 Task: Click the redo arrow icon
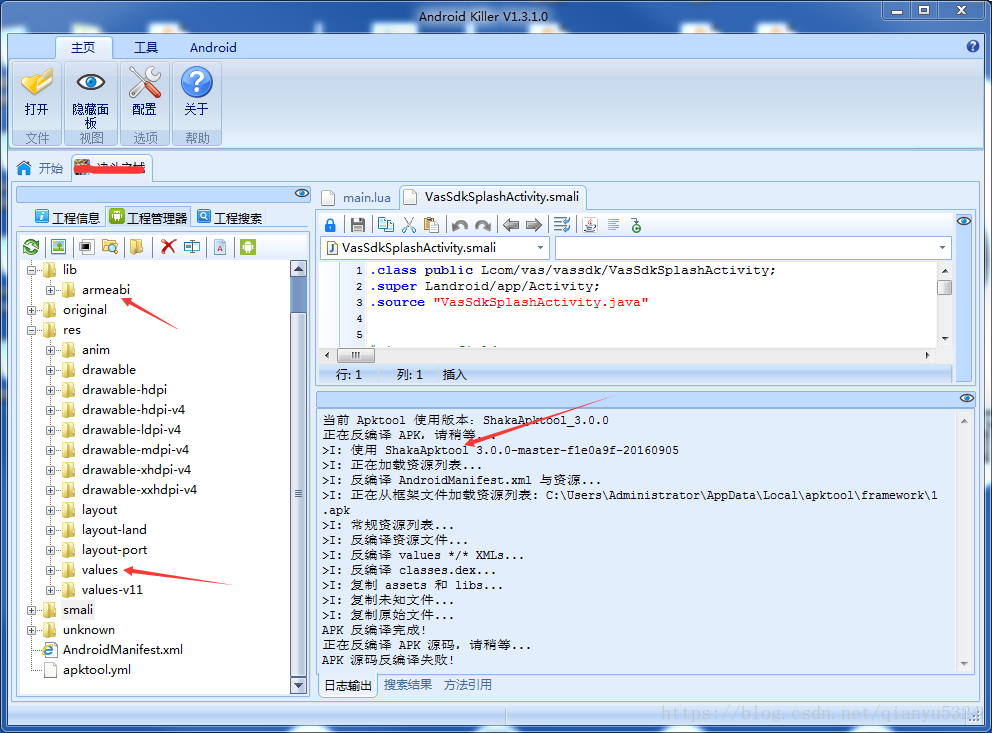[x=483, y=225]
